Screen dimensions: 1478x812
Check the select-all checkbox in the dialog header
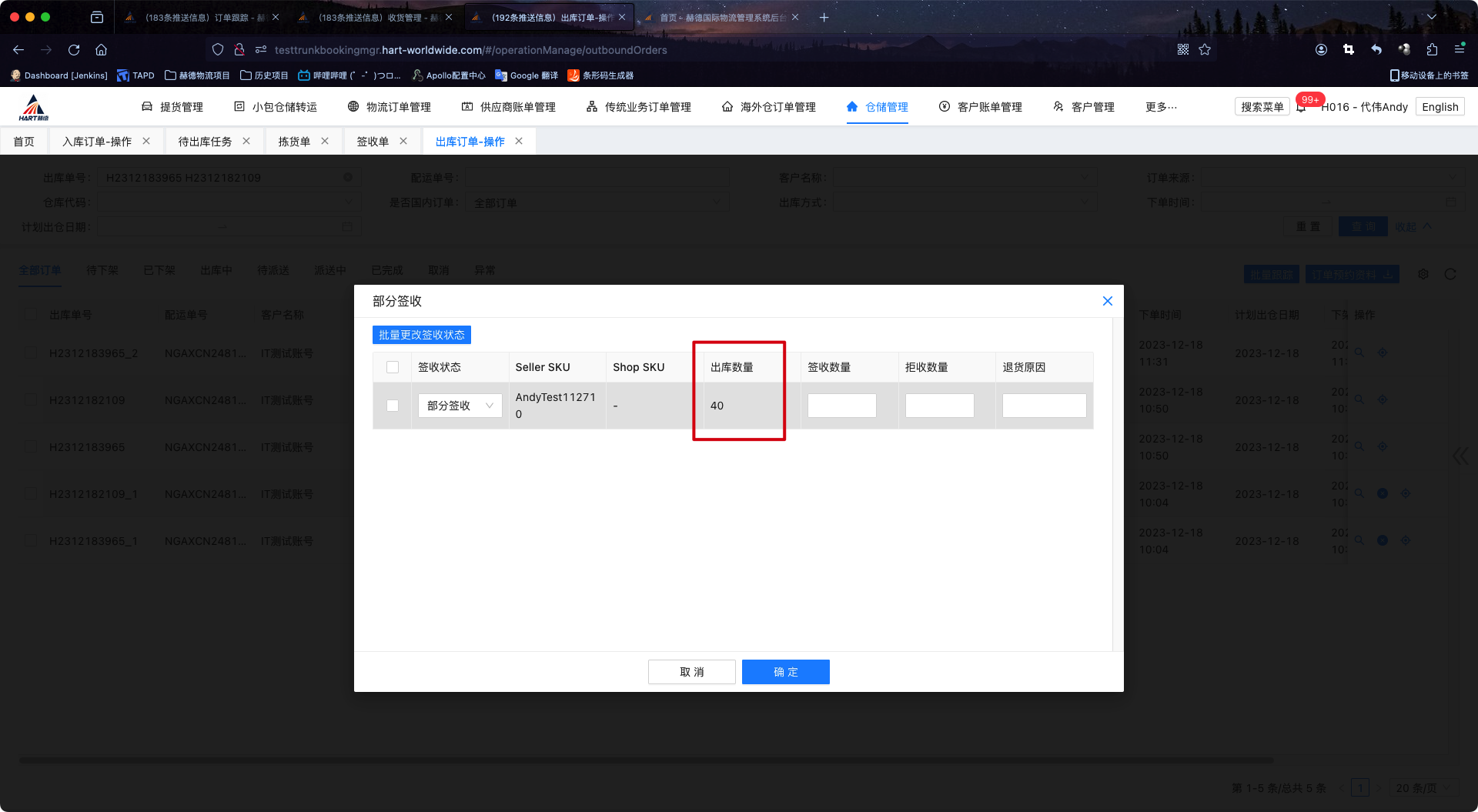393,367
